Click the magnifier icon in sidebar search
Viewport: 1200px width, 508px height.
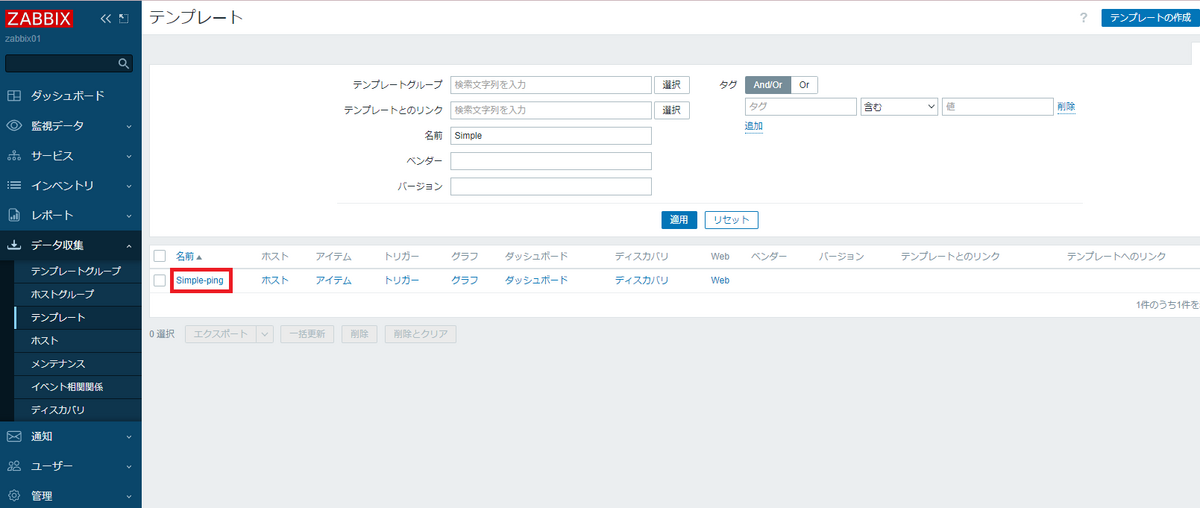(124, 64)
